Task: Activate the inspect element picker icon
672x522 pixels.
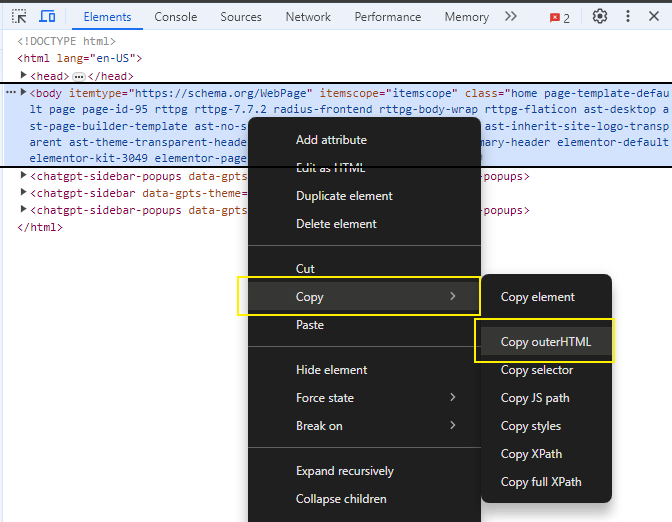Action: (19, 17)
